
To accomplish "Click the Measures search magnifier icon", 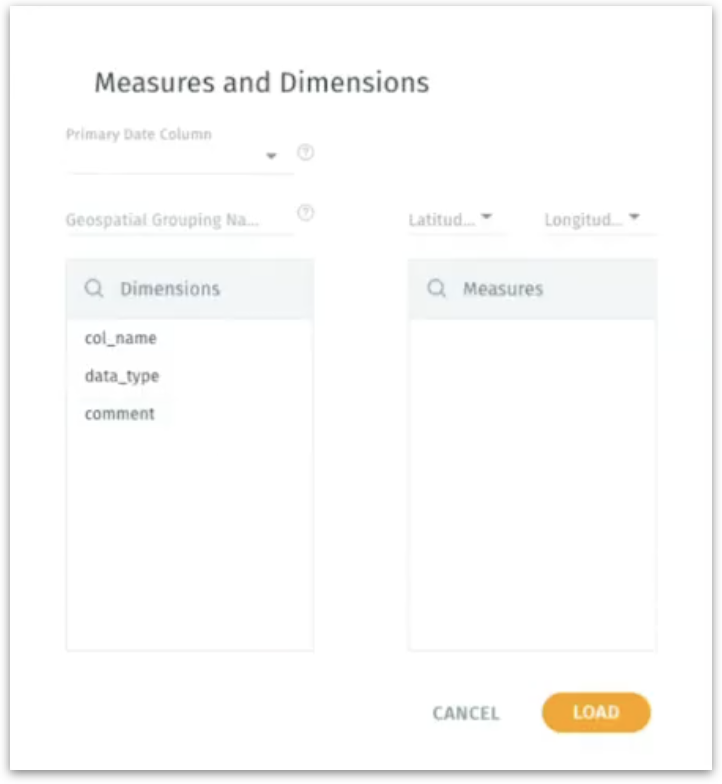I will [436, 289].
